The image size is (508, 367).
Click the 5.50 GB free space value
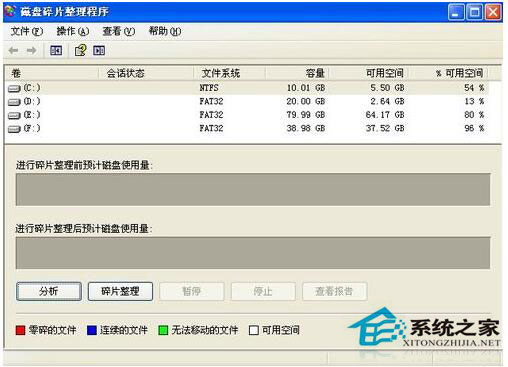pos(387,88)
